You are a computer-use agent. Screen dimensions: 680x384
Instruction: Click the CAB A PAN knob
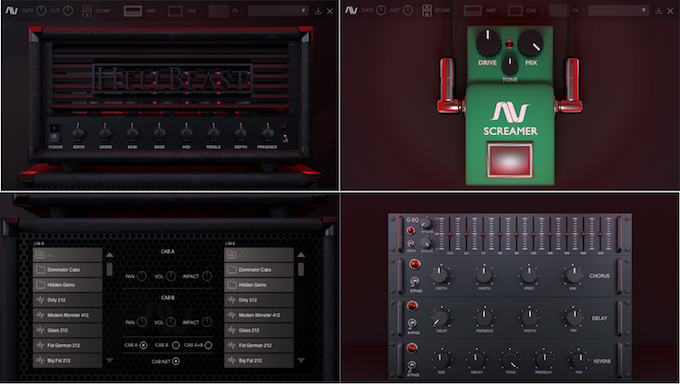(x=142, y=276)
